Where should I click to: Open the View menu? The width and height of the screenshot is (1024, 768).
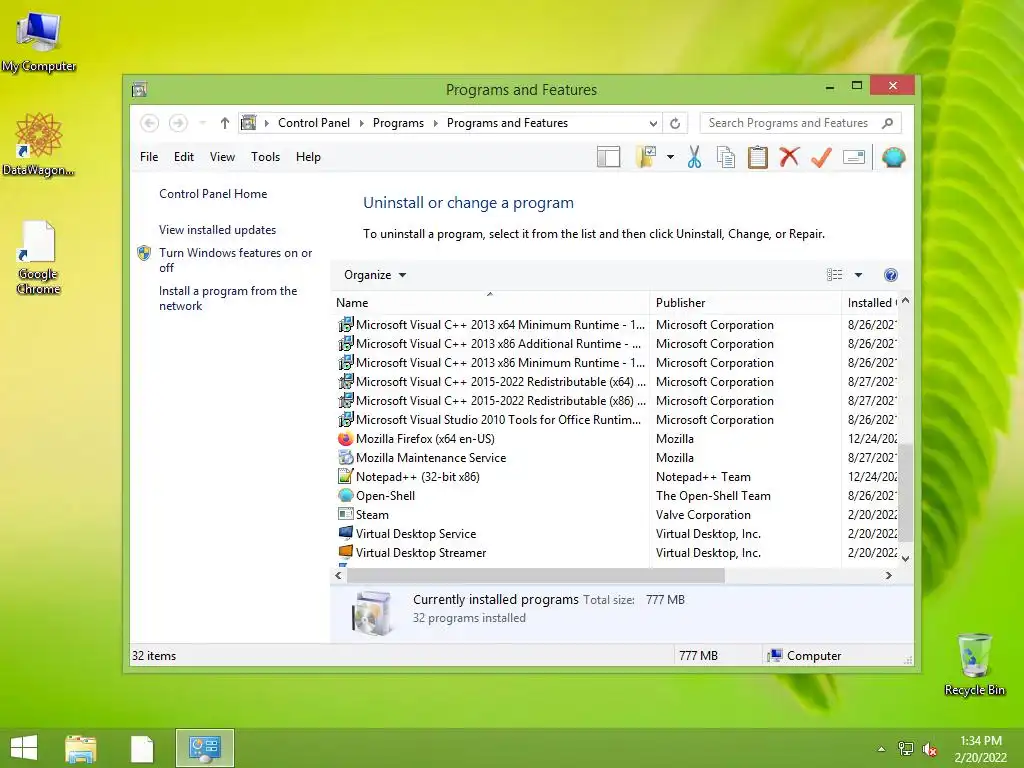pyautogui.click(x=222, y=157)
